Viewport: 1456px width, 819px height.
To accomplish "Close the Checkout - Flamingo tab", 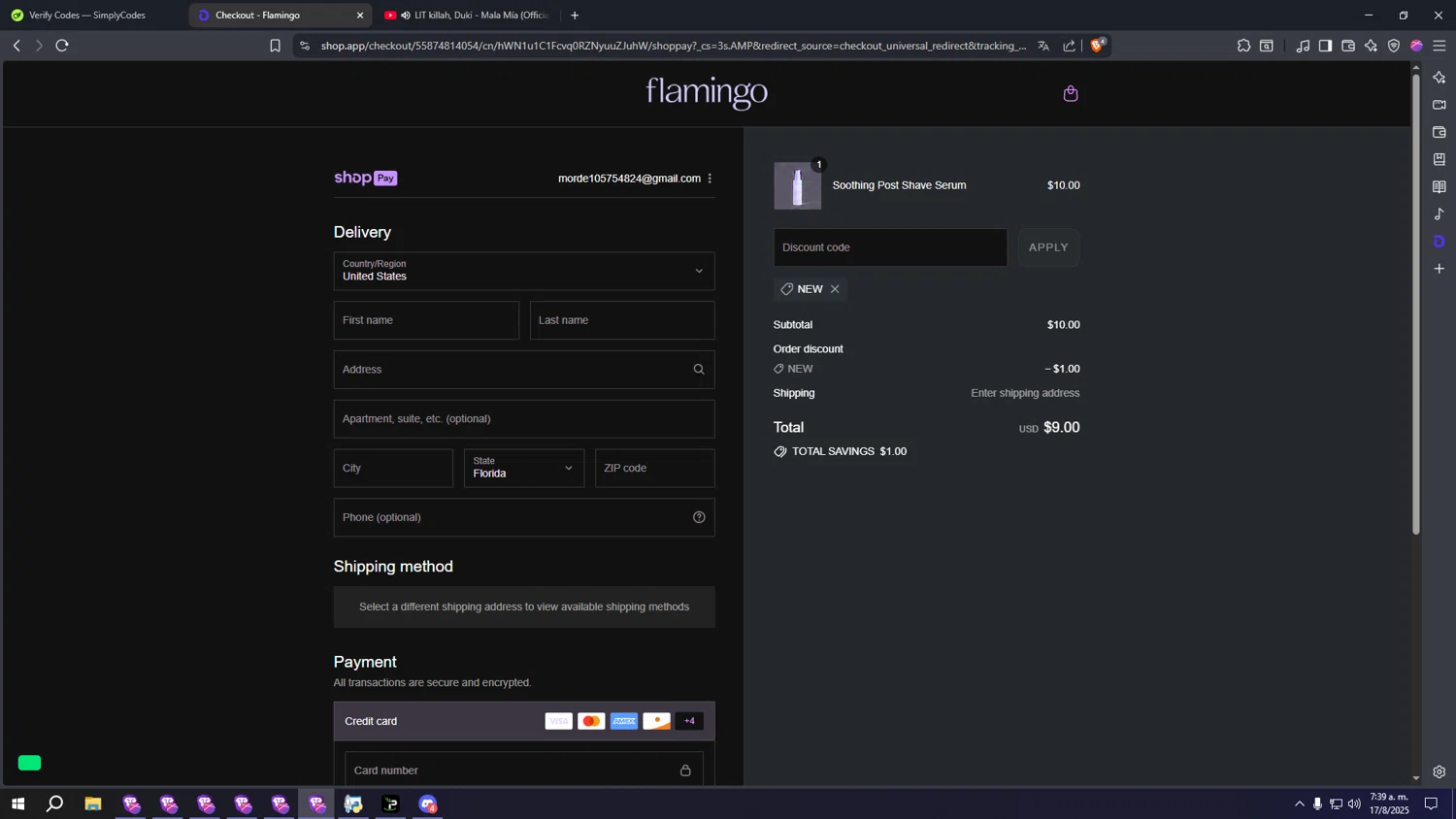I will [x=360, y=16].
